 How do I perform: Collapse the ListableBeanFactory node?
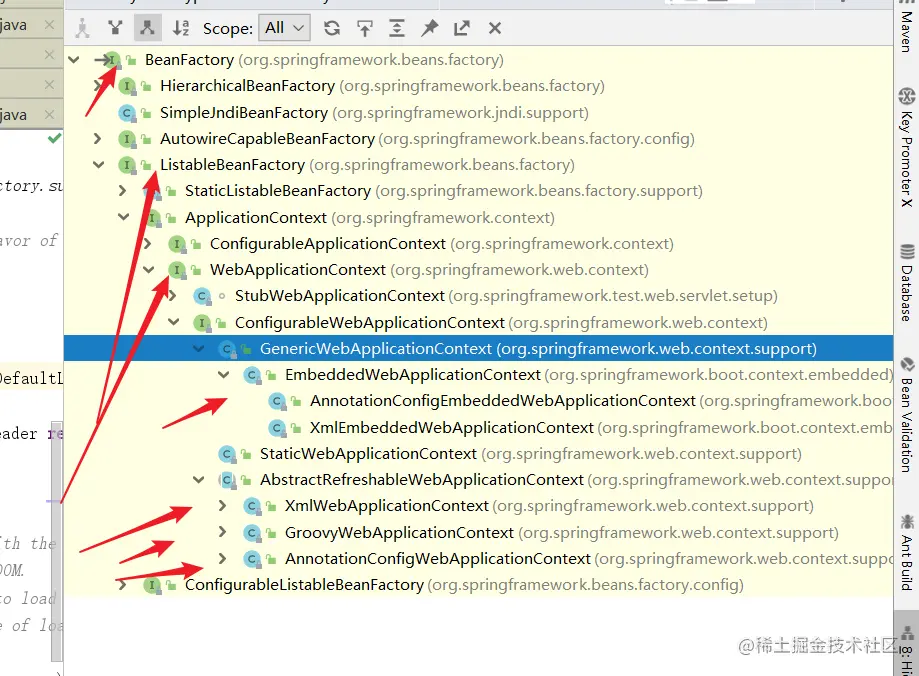(98, 165)
